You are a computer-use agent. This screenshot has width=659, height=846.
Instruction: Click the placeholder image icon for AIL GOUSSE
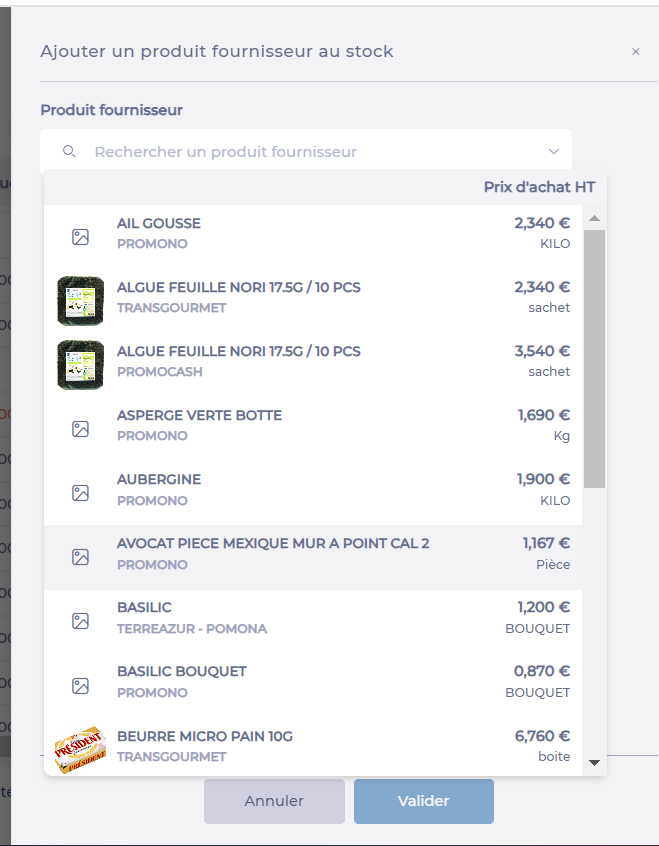point(80,237)
